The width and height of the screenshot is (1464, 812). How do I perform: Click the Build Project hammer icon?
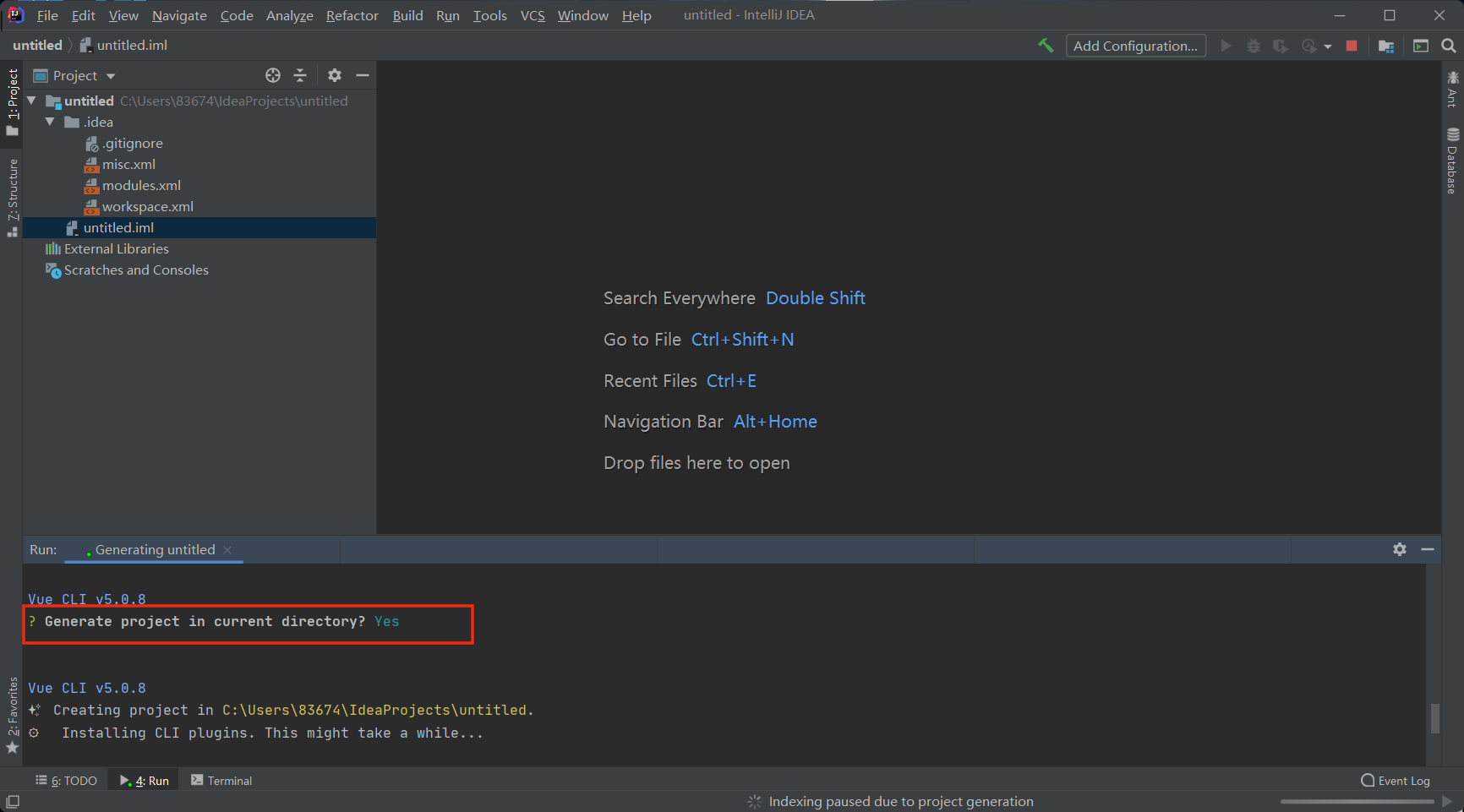(1046, 46)
